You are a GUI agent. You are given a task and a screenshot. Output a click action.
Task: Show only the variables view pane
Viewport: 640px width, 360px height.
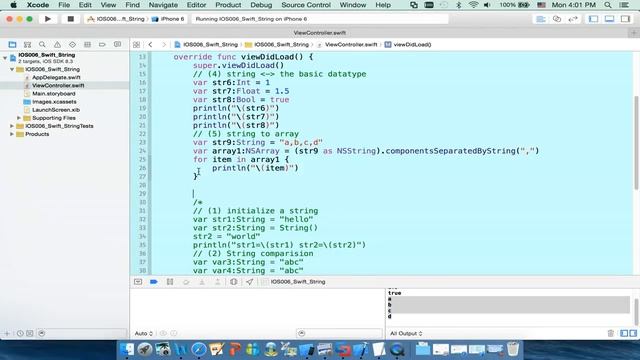coord(624,333)
